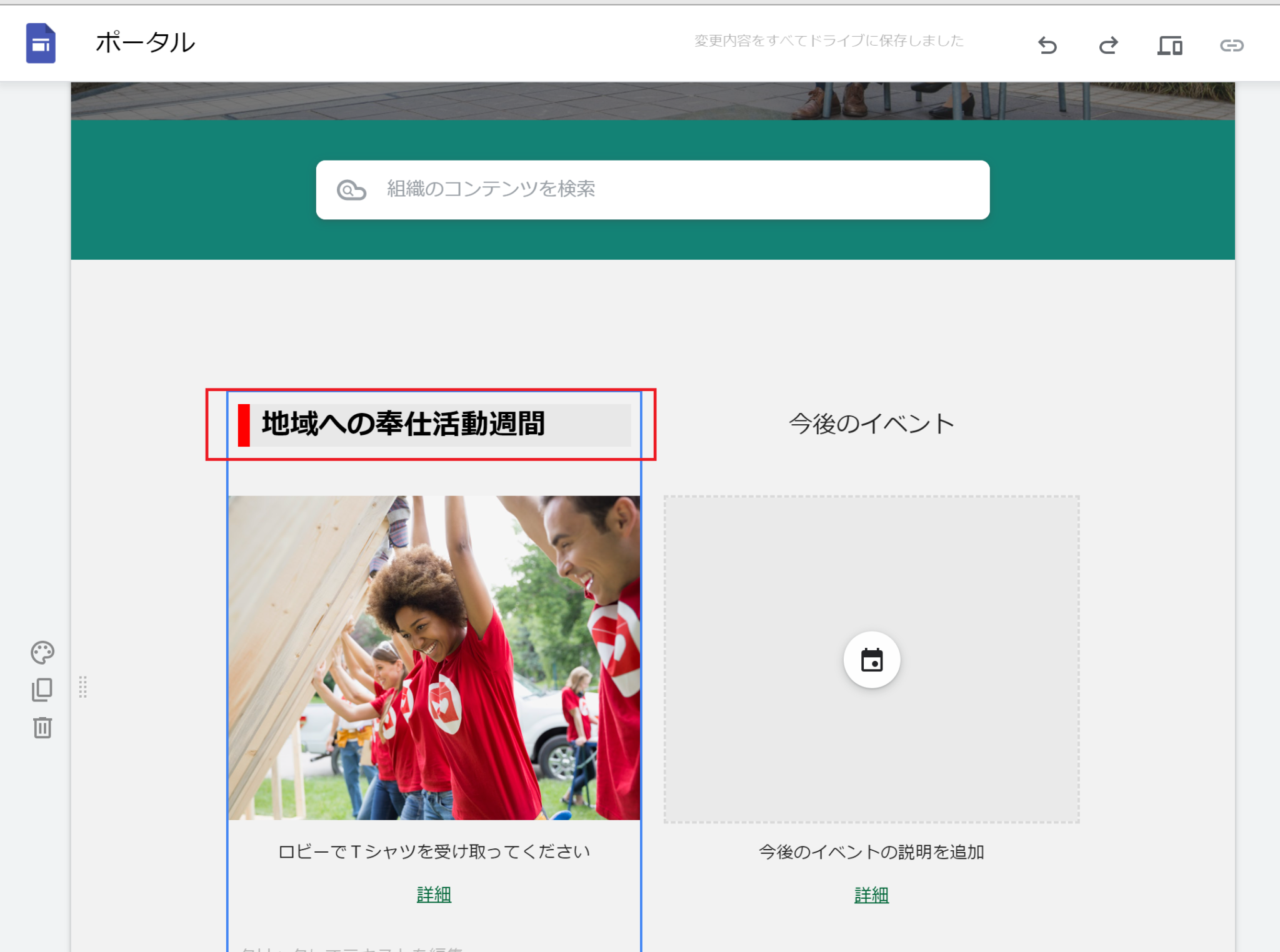1280x952 pixels.
Task: Delete the current section
Action: click(x=41, y=728)
